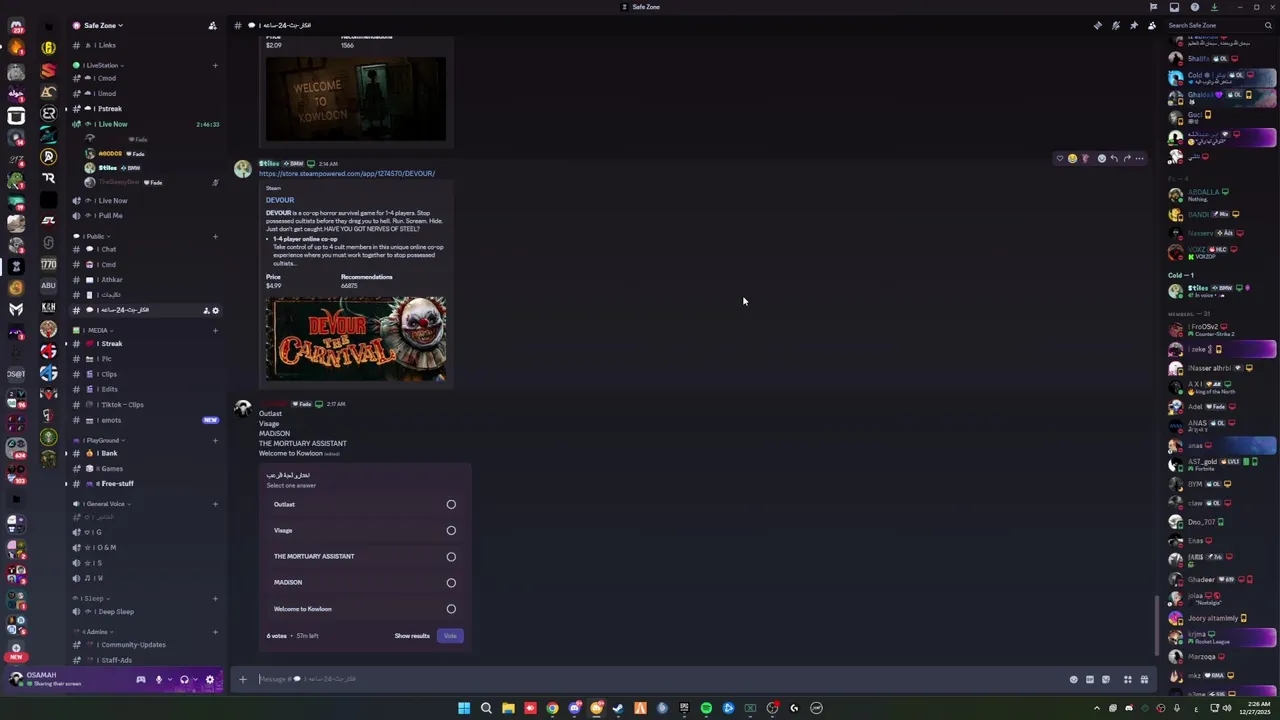The image size is (1280, 720).
Task: Collapse the MEDIA category
Action: point(93,330)
